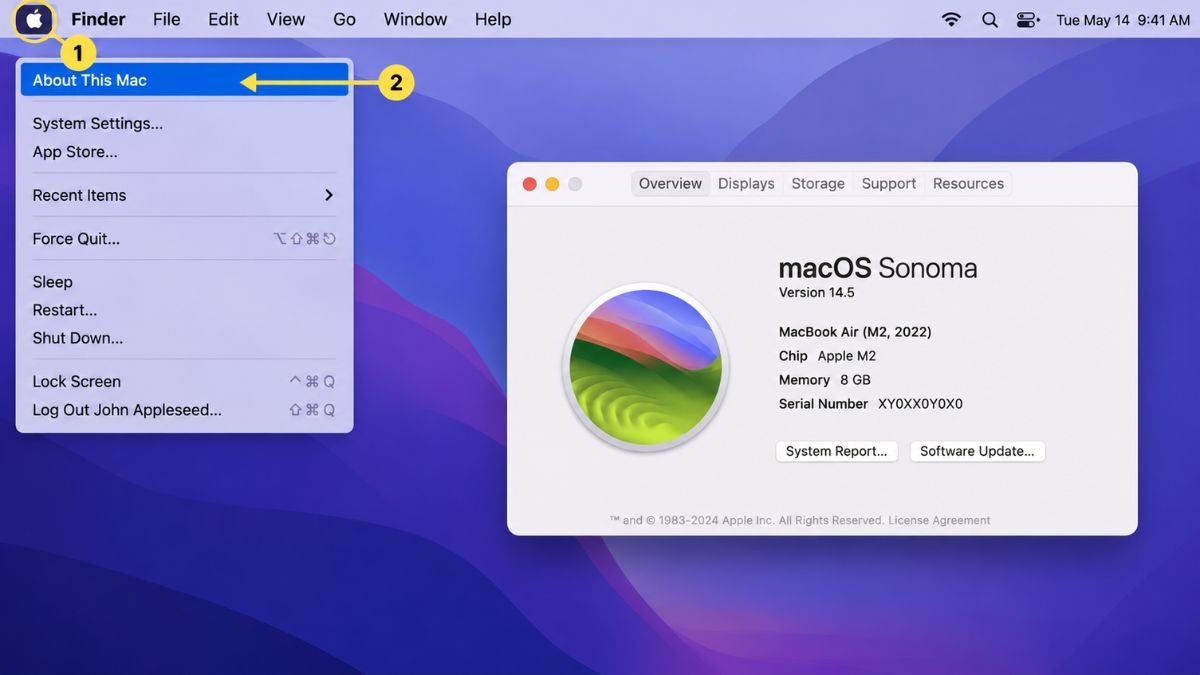The image size is (1200, 675).
Task: Click the menu bar date and time
Action: coord(1123,20)
